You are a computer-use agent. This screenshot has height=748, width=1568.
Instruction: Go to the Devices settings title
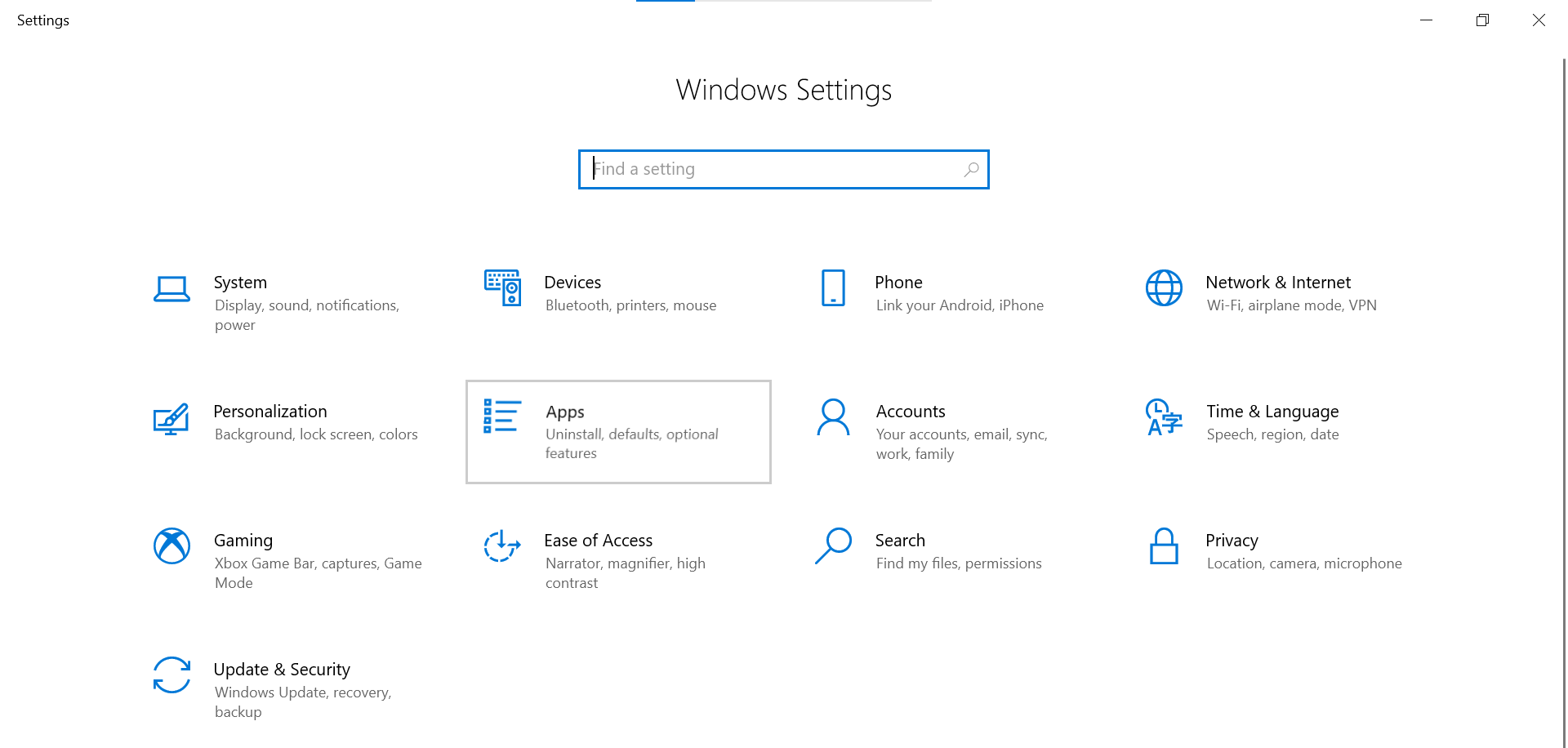pyautogui.click(x=572, y=283)
